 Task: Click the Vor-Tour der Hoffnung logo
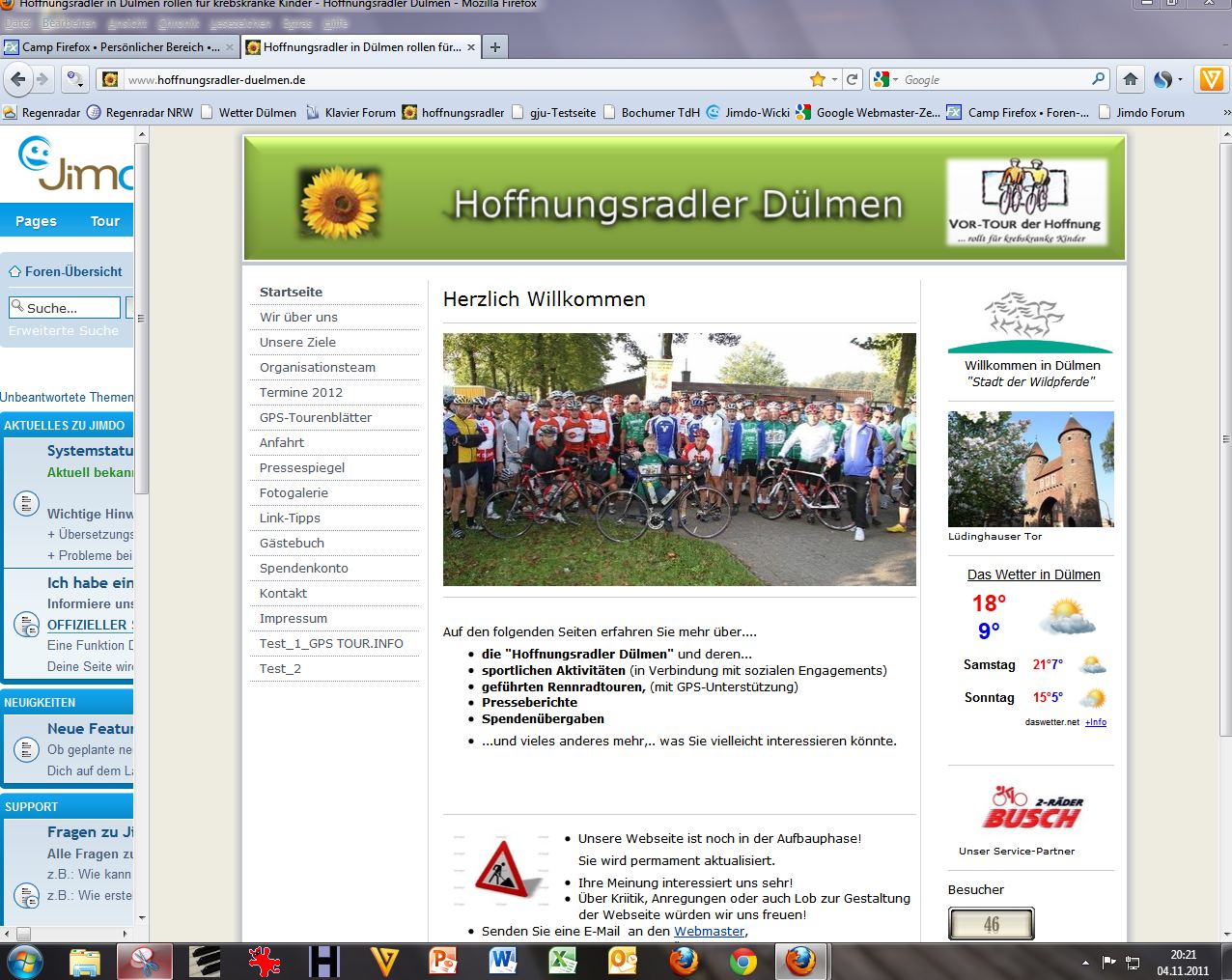tap(1026, 203)
